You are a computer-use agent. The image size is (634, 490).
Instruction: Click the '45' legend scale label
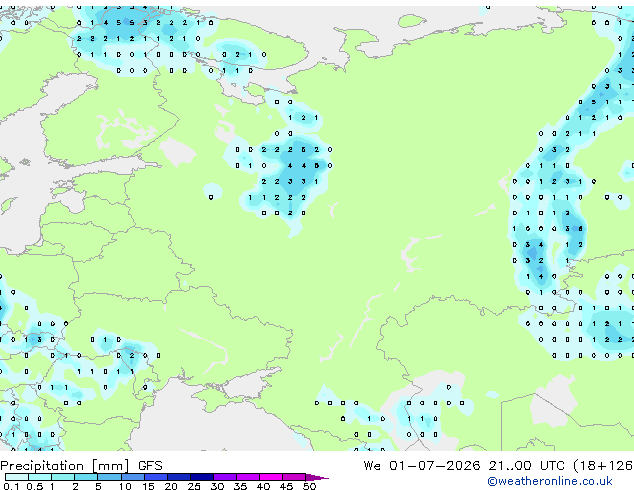pyautogui.click(x=286, y=486)
